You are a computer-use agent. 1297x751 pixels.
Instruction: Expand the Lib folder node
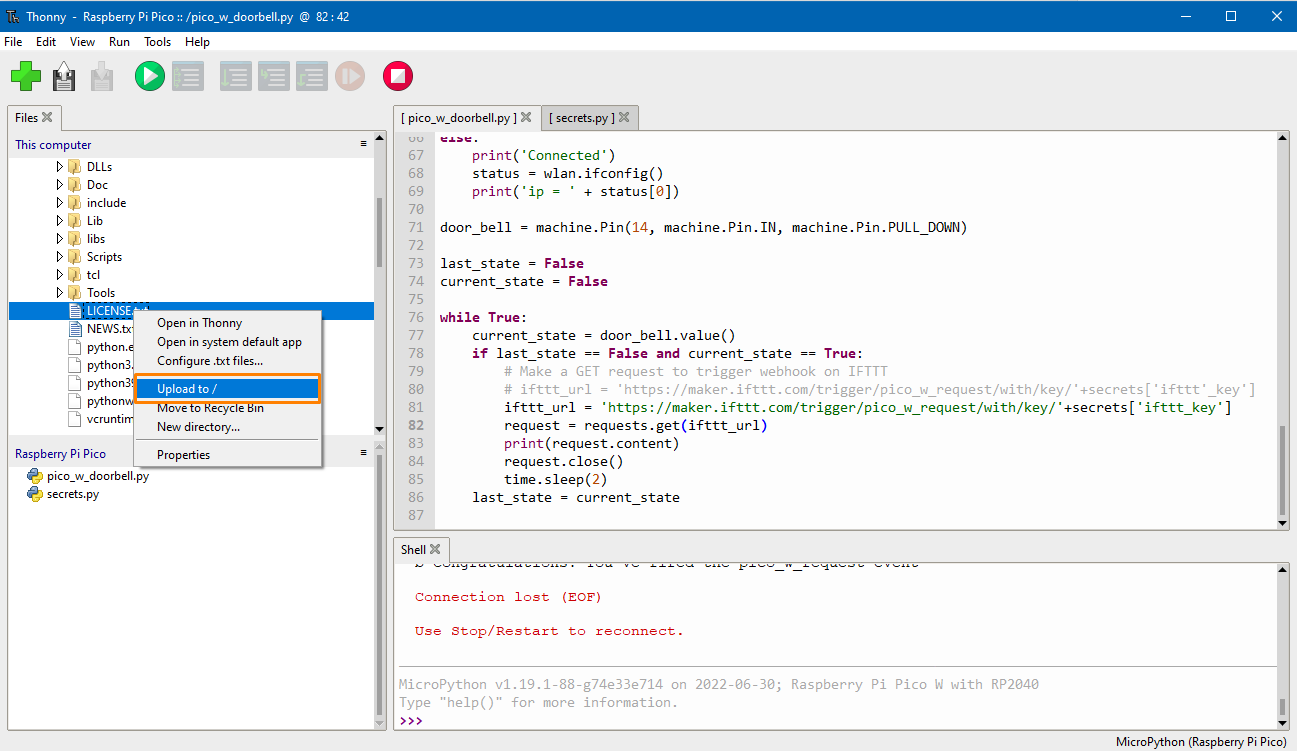tap(59, 221)
